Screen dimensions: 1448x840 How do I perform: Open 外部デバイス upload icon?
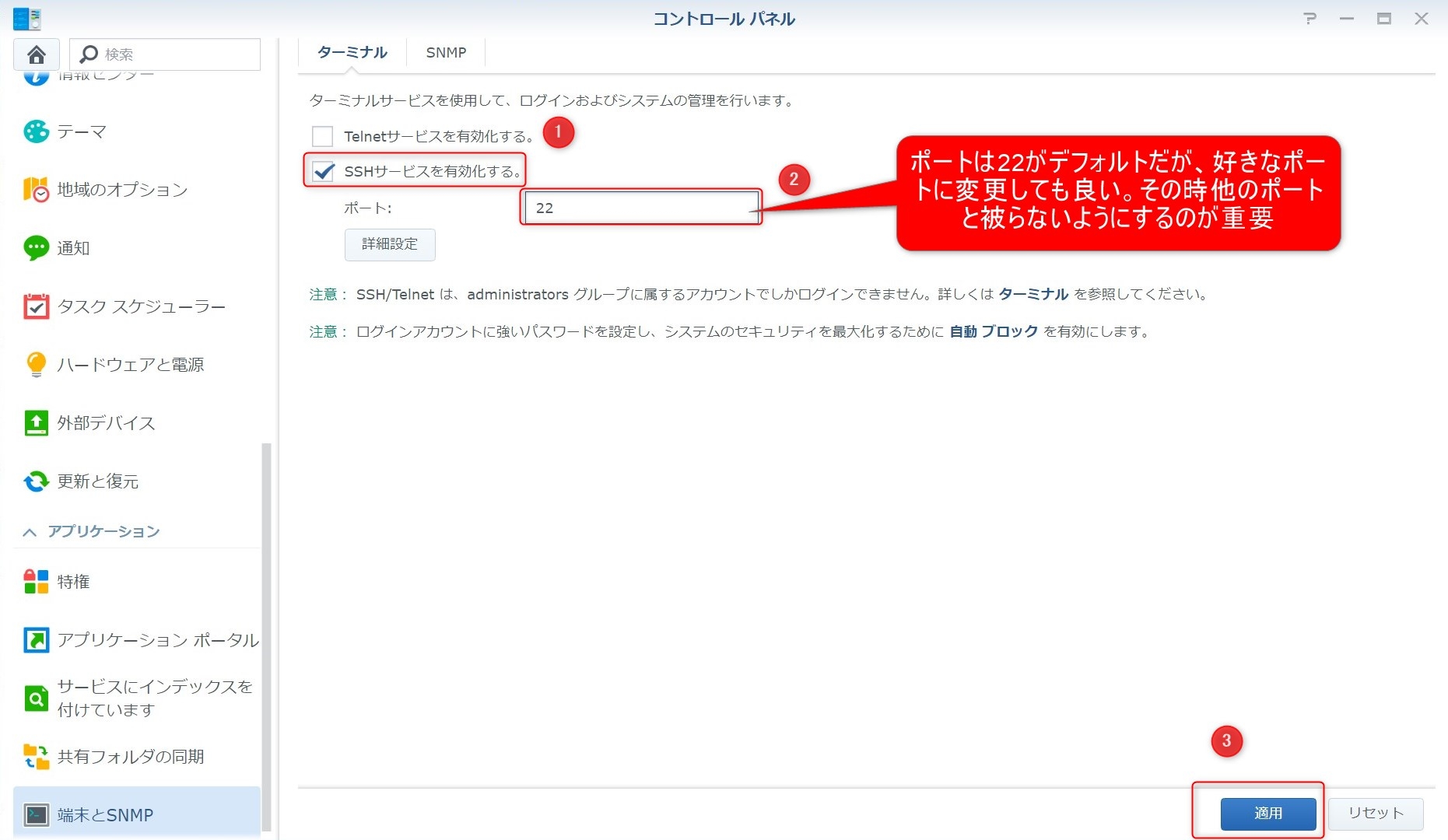click(x=36, y=423)
